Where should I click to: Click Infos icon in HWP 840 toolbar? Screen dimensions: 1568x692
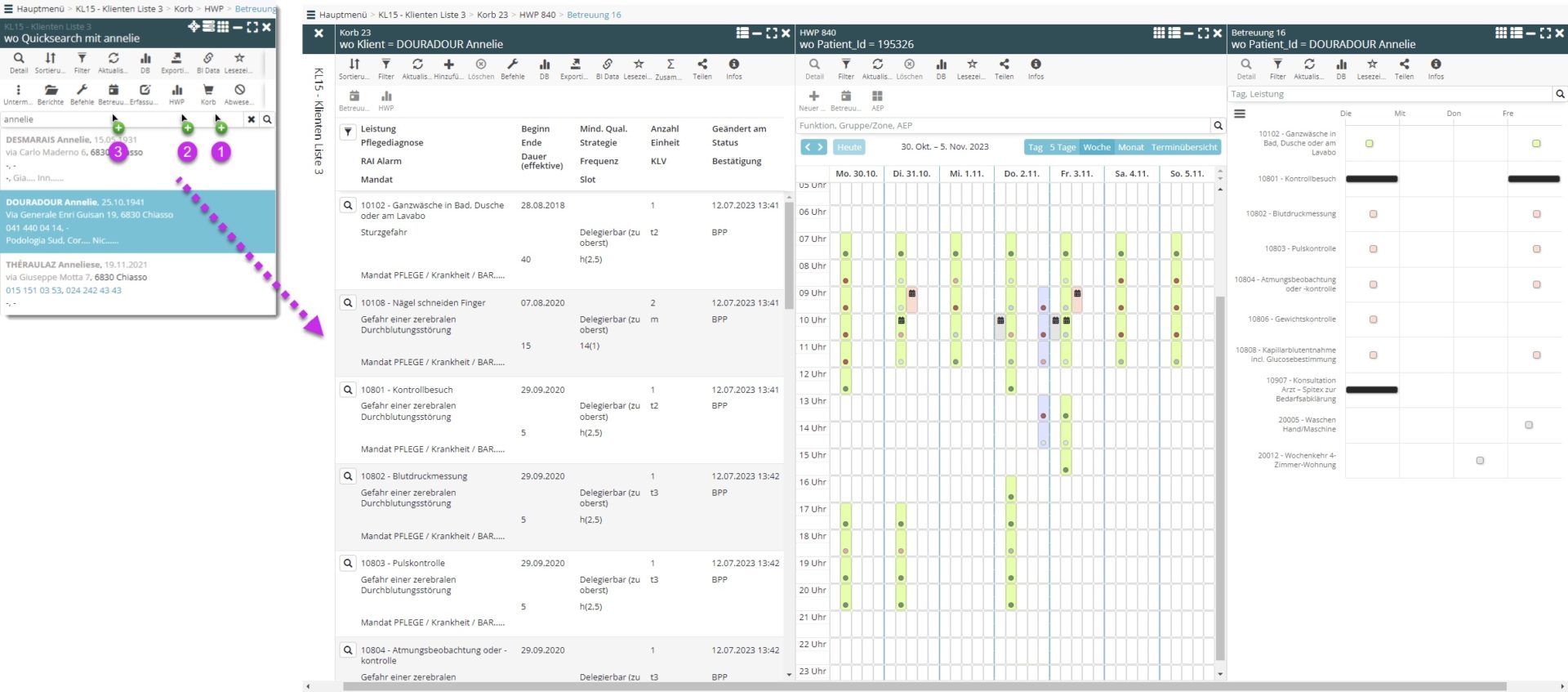(x=1036, y=65)
